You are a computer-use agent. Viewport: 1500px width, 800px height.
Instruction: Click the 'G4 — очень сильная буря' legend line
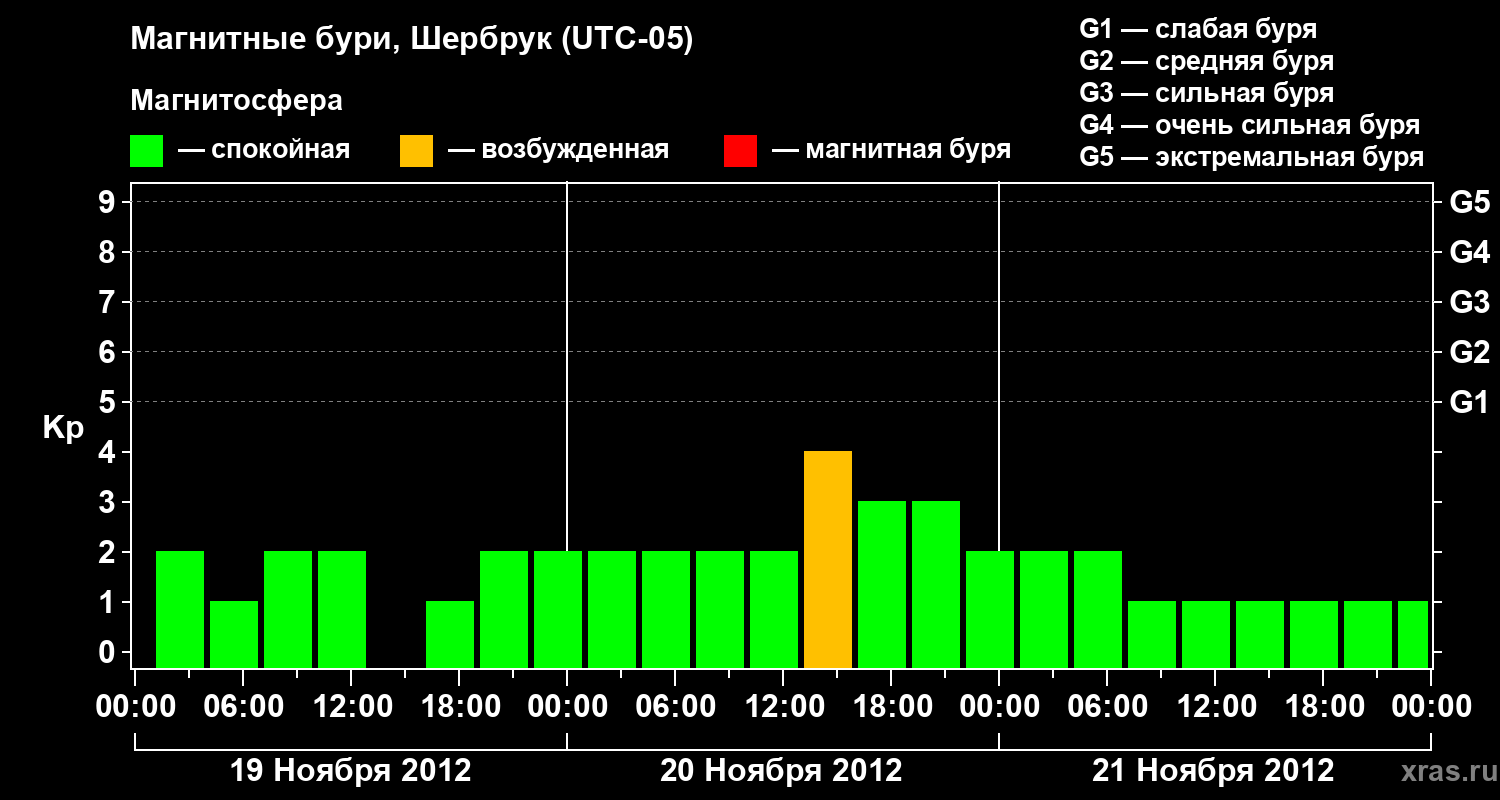(x=1250, y=125)
